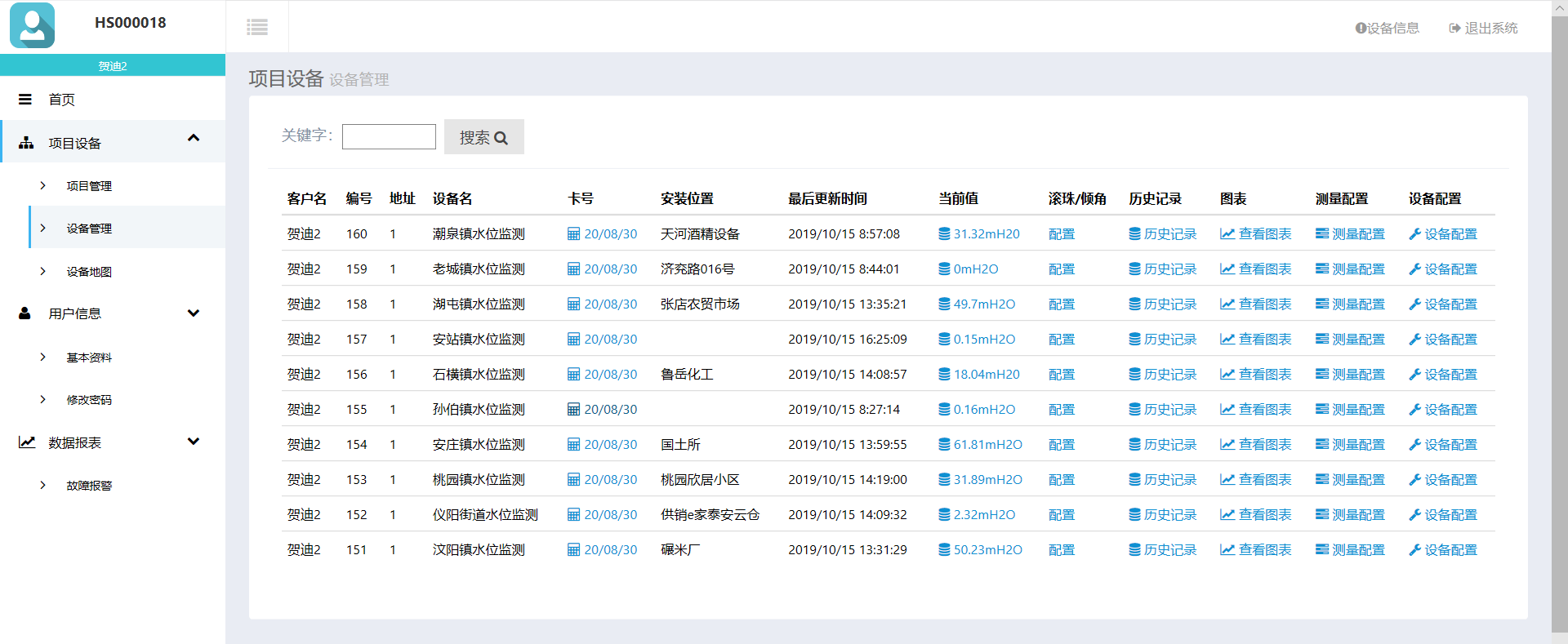Expand the 用户信息 menu chevron
Image resolution: width=1568 pixels, height=644 pixels.
pos(194,313)
